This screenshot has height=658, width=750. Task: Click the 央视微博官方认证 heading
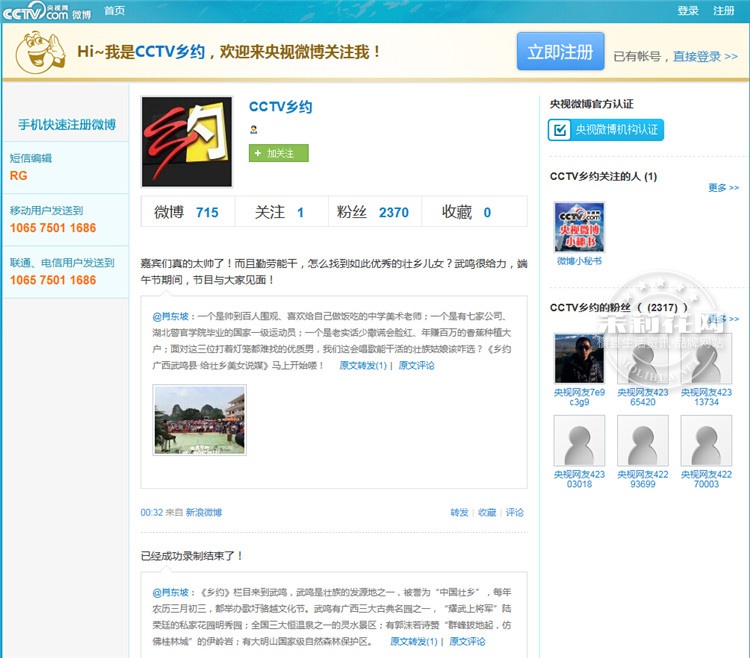592,104
